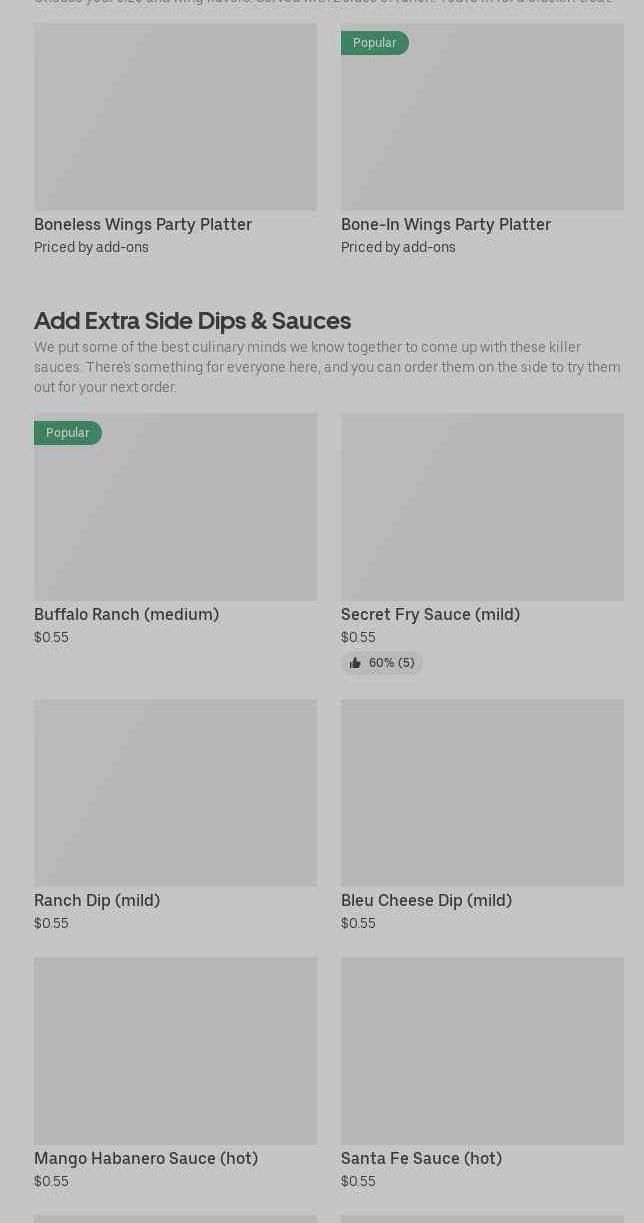Open Secret Fry Sauce (mild) image

482,507
